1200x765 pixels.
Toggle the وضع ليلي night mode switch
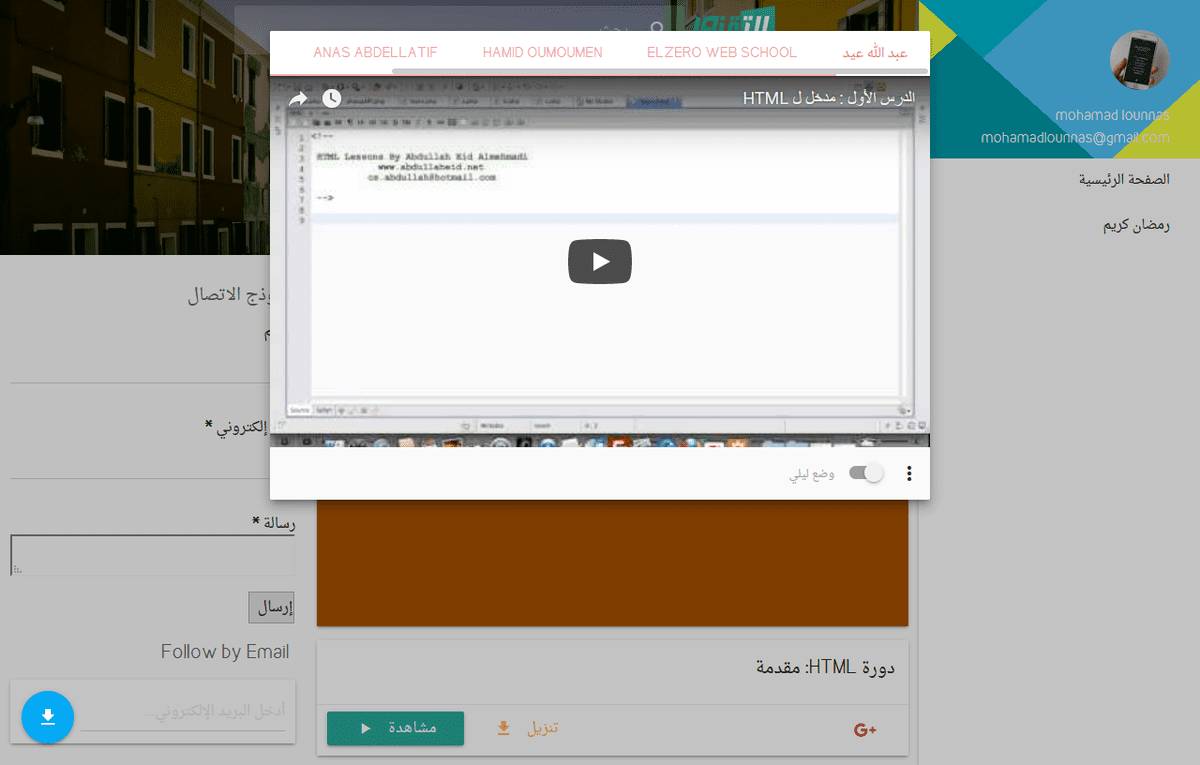point(866,473)
